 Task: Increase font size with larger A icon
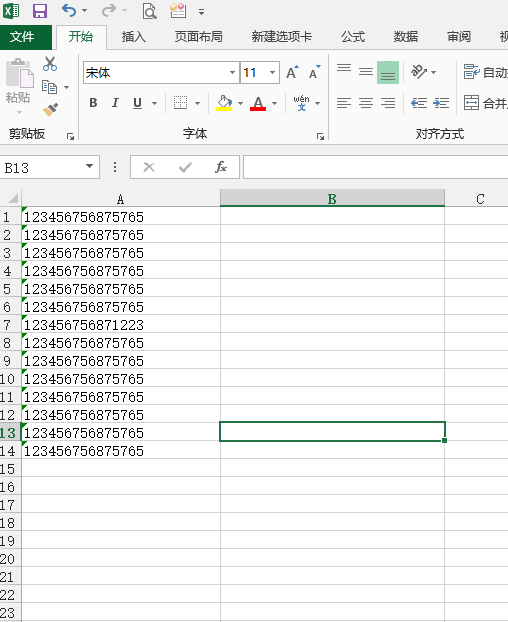click(x=292, y=72)
